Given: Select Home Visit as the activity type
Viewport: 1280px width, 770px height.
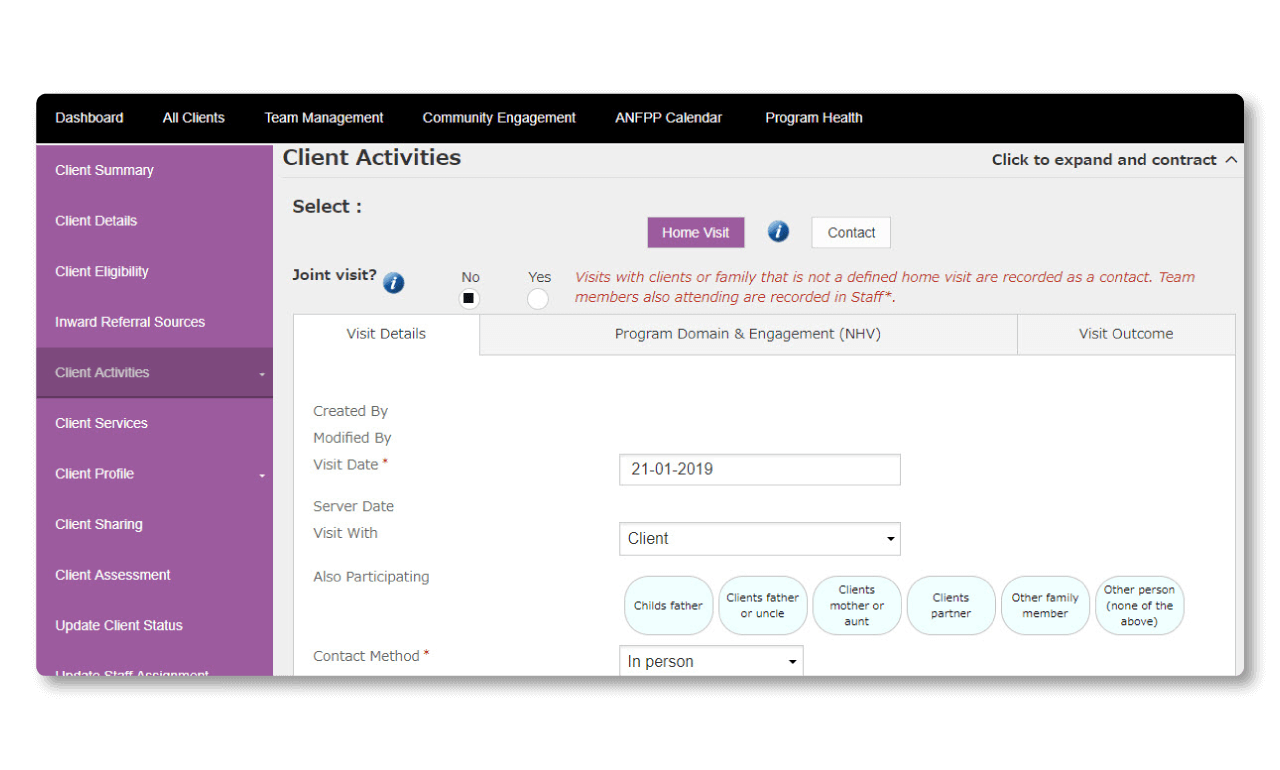Looking at the screenshot, I should [x=695, y=232].
